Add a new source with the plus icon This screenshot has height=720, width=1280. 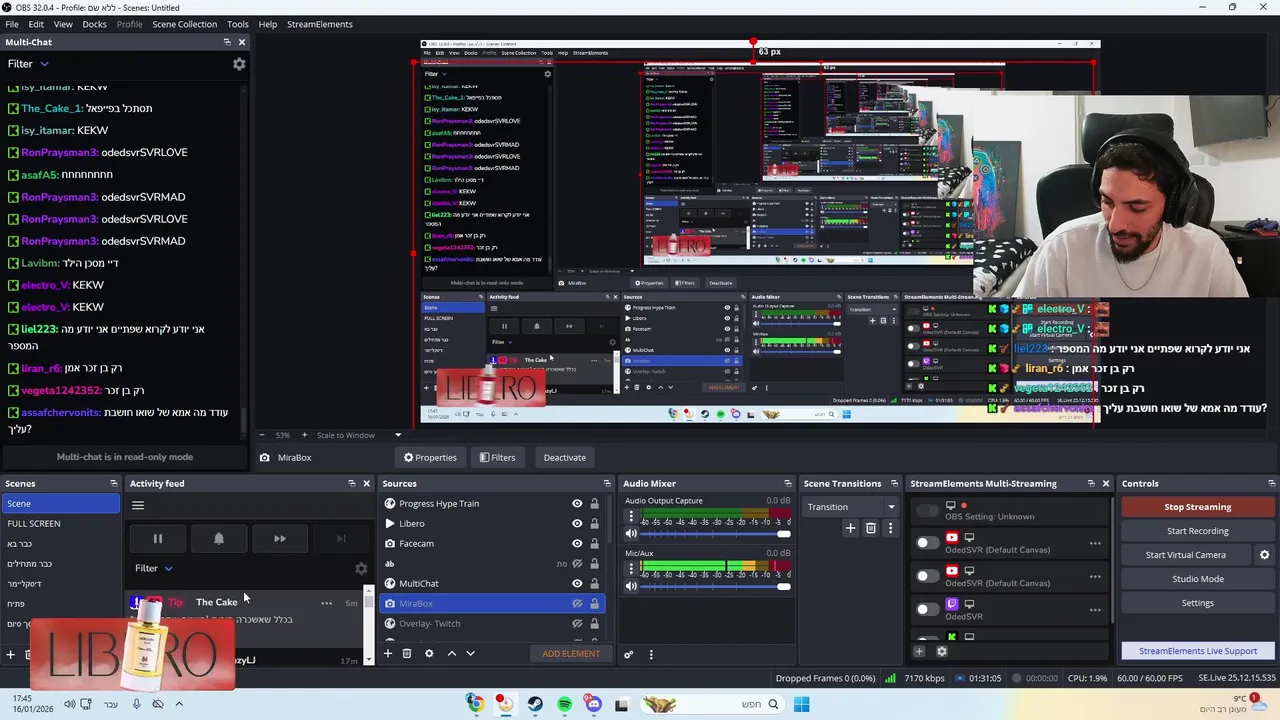click(x=387, y=654)
